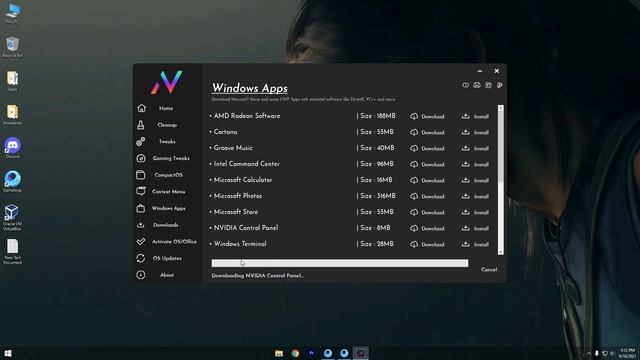
Task: Open Premiere Pro from taskbar
Action: click(312, 353)
